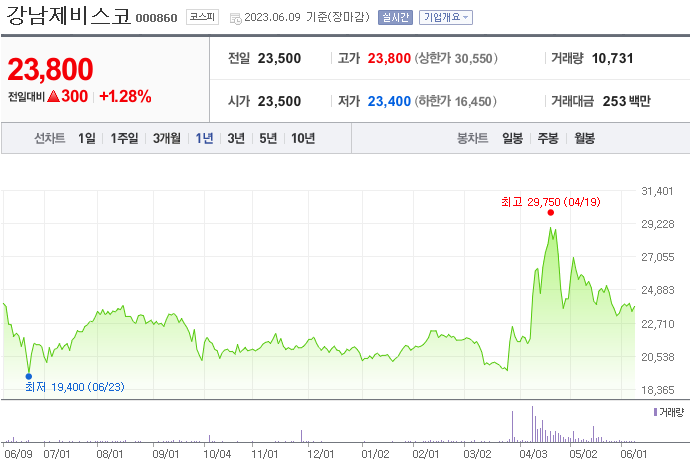Click the +1.28% change percentage
Viewport: 690px width, 468px height.
click(125, 96)
